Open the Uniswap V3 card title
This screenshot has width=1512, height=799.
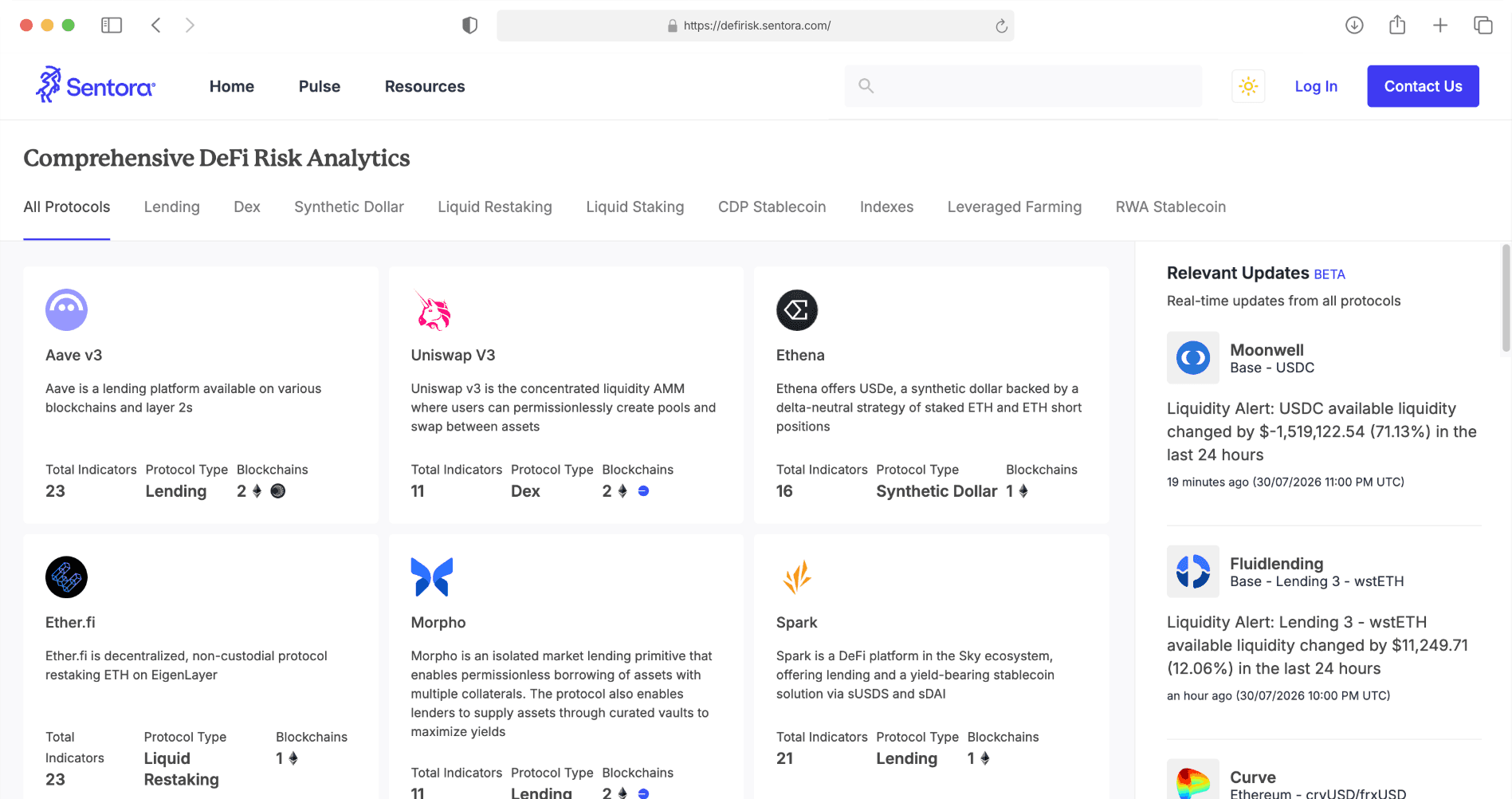point(454,356)
